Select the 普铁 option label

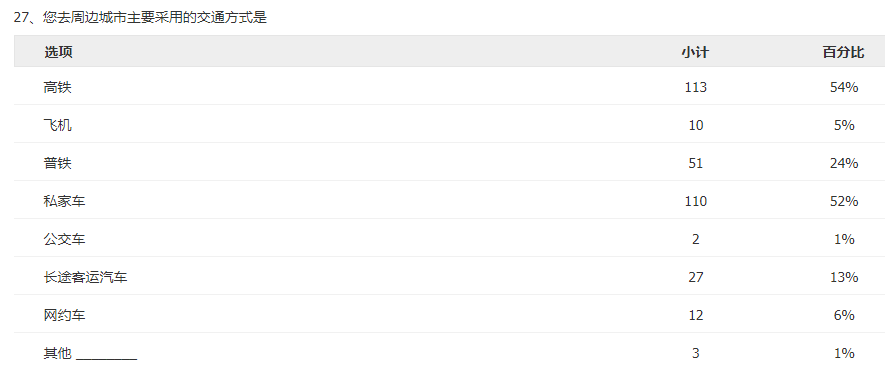(x=58, y=163)
